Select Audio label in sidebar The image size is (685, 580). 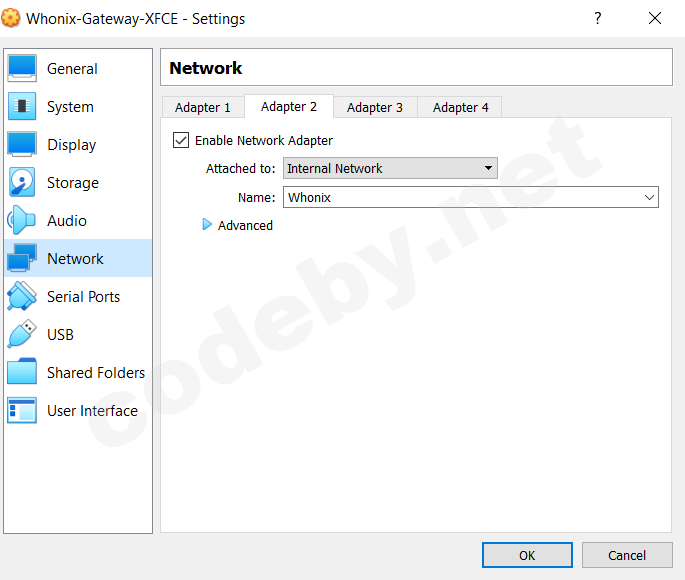[x=67, y=221]
